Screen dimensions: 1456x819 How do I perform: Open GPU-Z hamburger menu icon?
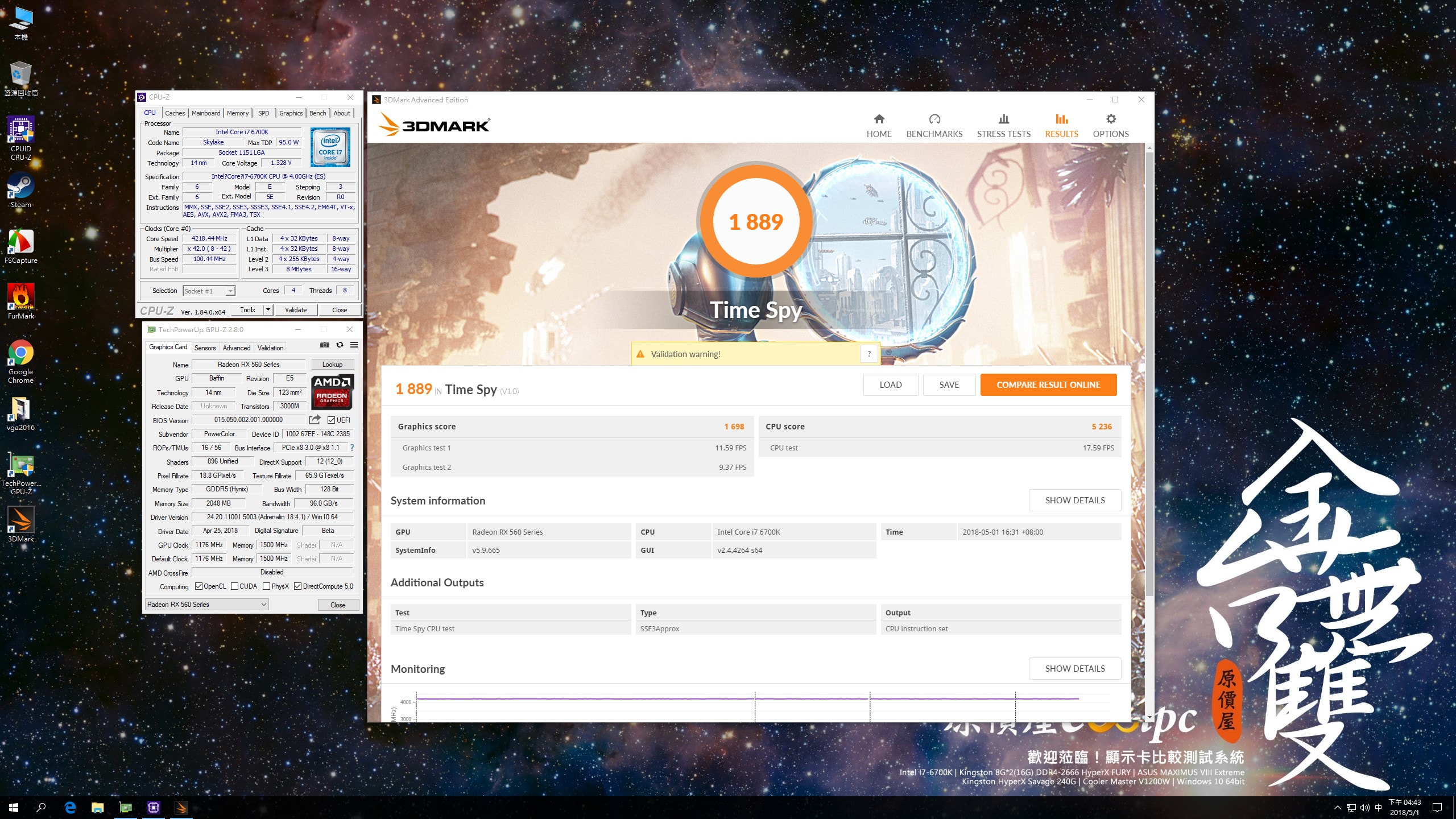tap(354, 345)
